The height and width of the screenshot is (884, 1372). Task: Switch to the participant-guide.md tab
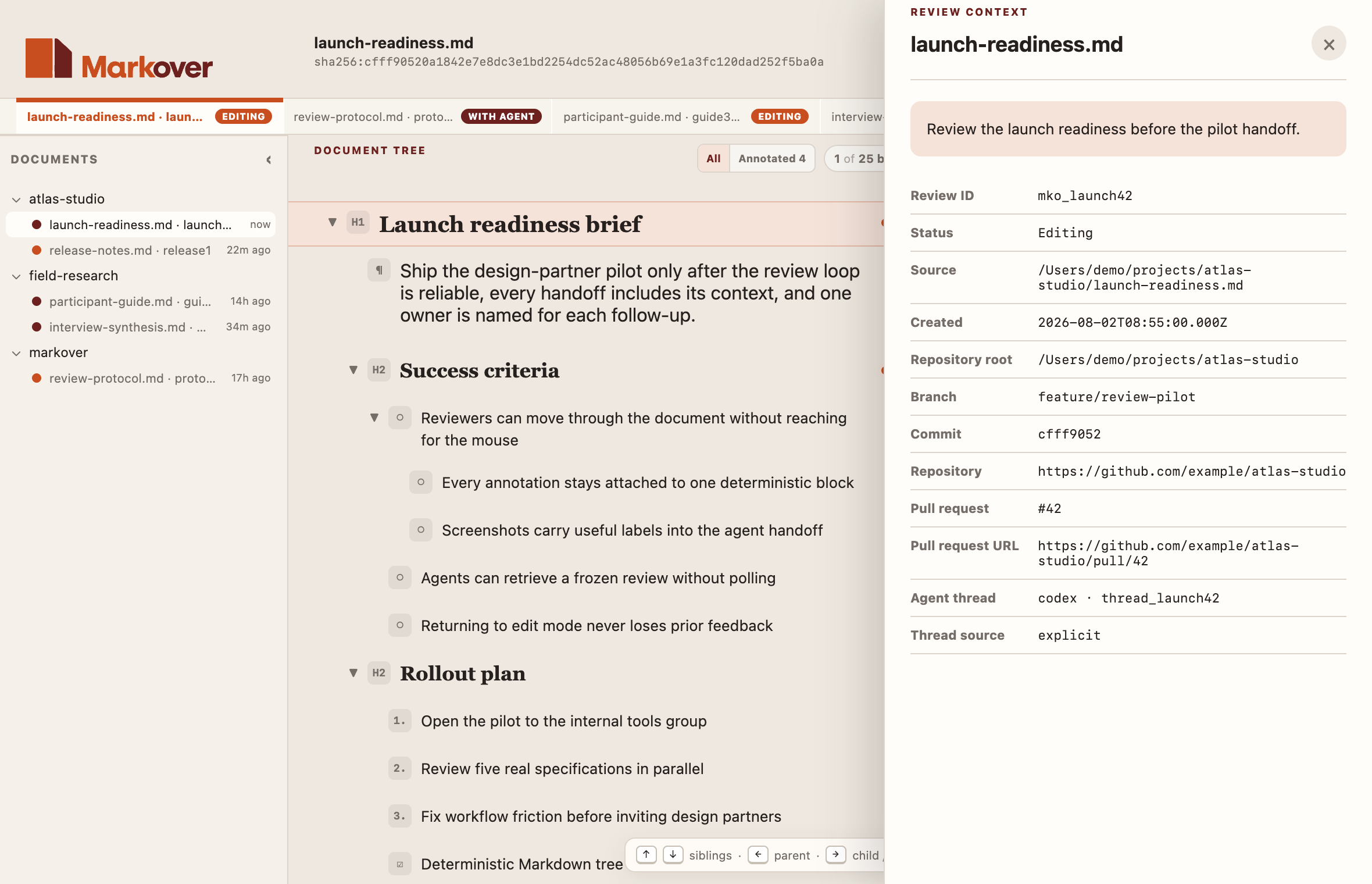[x=686, y=116]
